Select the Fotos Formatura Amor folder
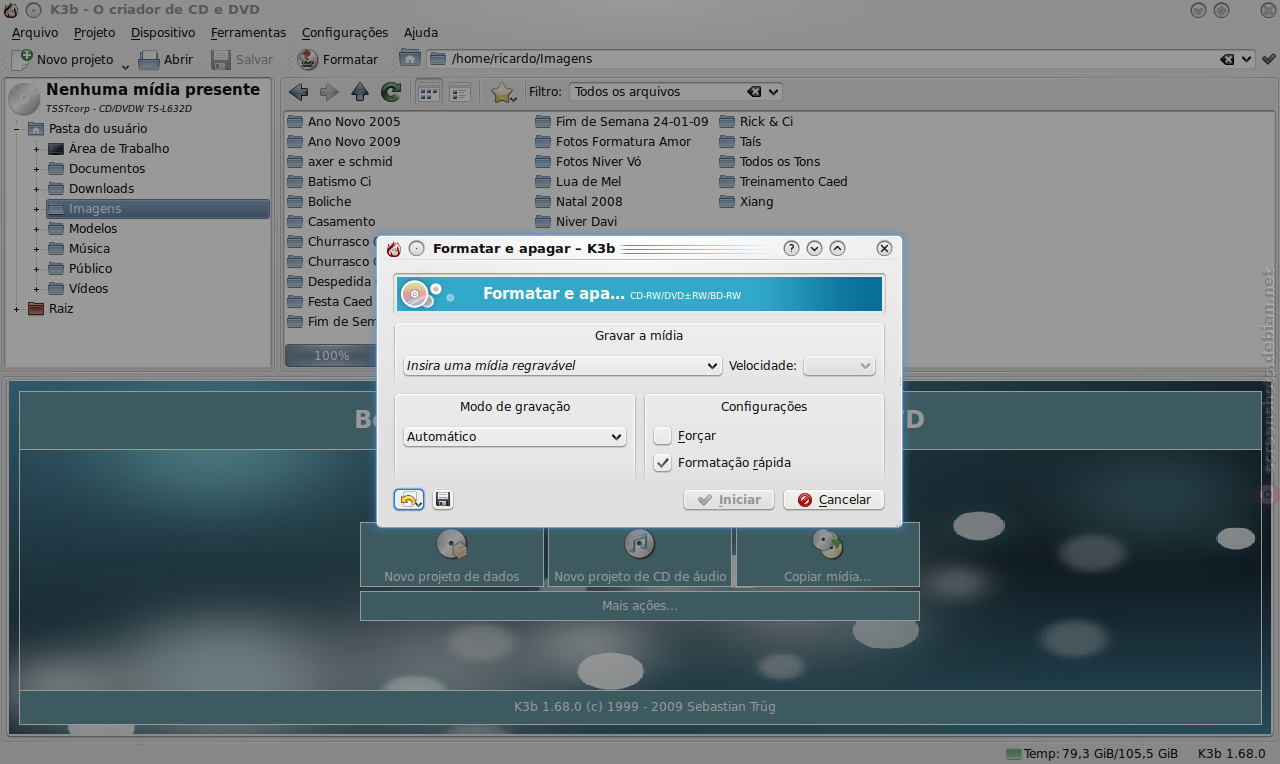Image resolution: width=1280 pixels, height=764 pixels. (x=613, y=141)
